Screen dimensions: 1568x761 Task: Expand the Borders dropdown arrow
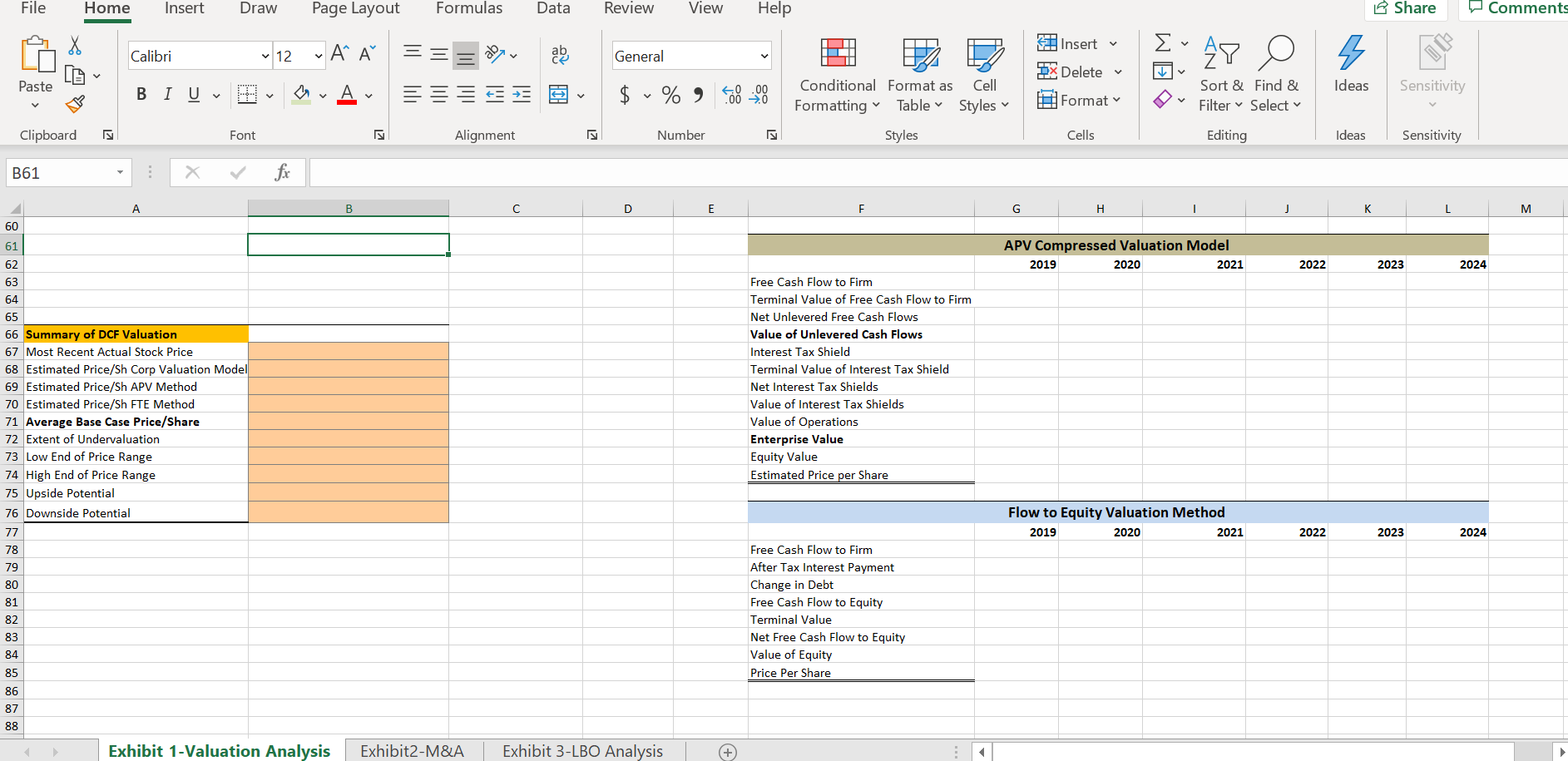click(270, 95)
